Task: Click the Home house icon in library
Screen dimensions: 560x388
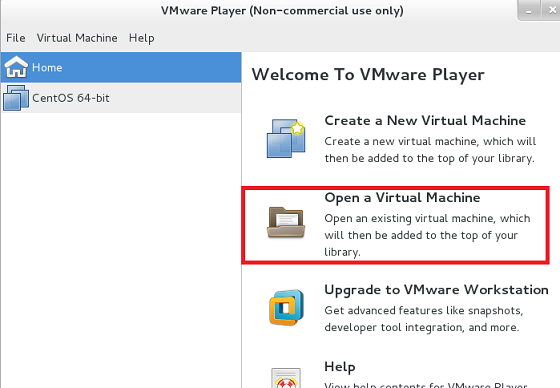Action: tap(16, 67)
